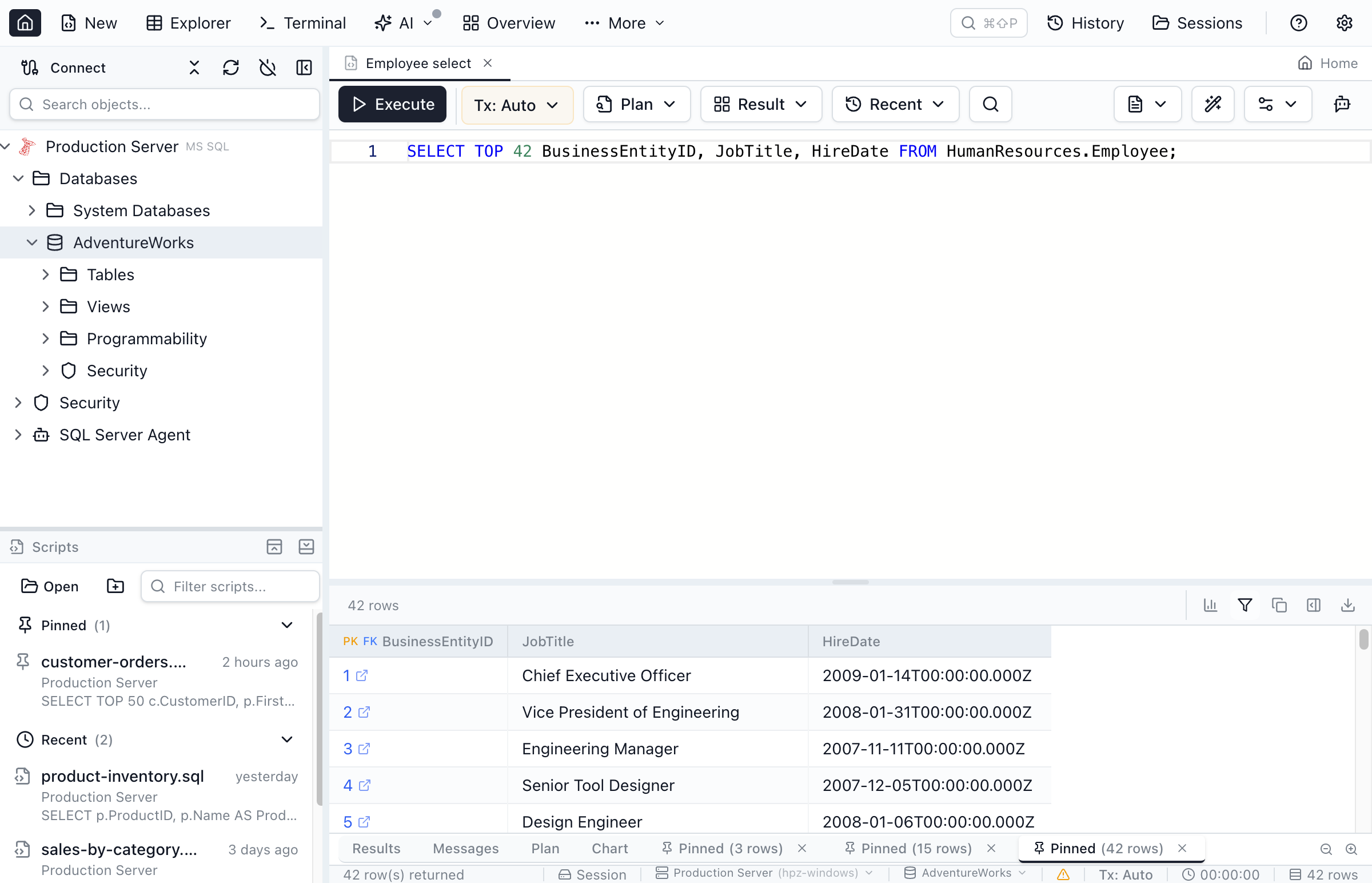Select the Employee select tab
The width and height of the screenshot is (1372, 883).
[x=418, y=63]
